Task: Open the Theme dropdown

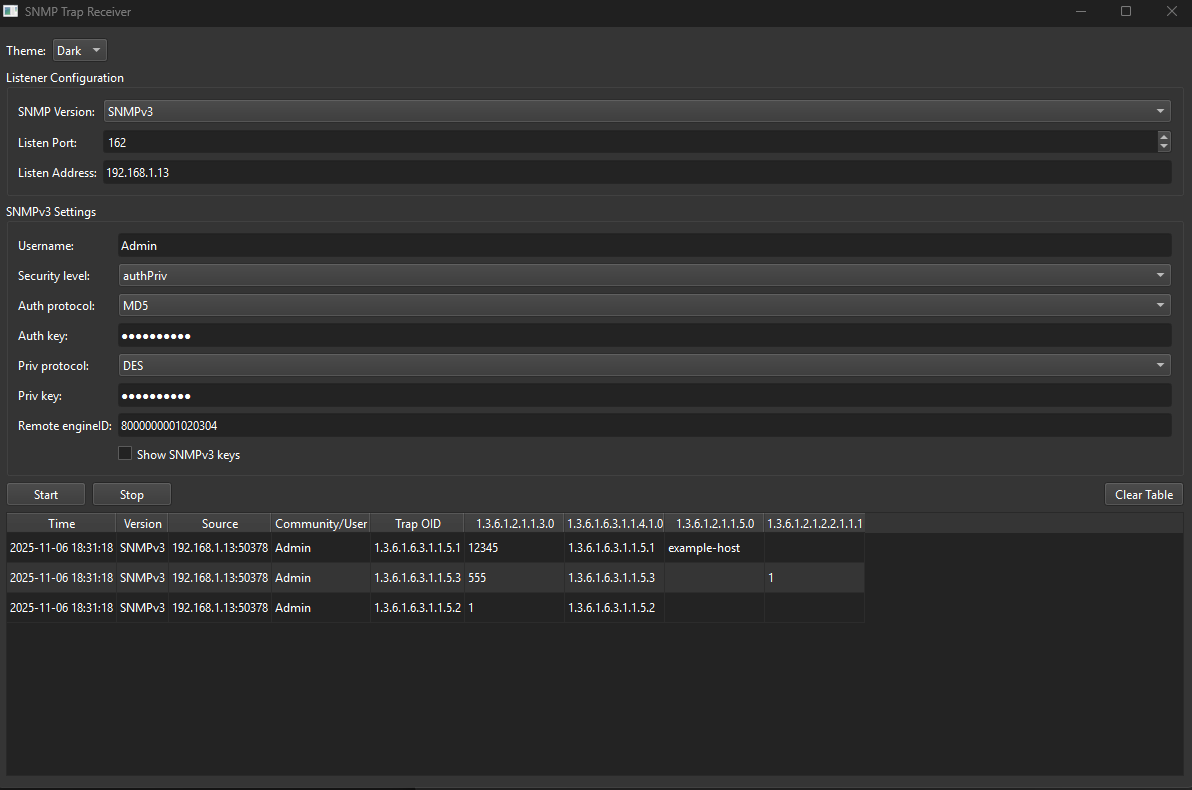Action: 79,50
